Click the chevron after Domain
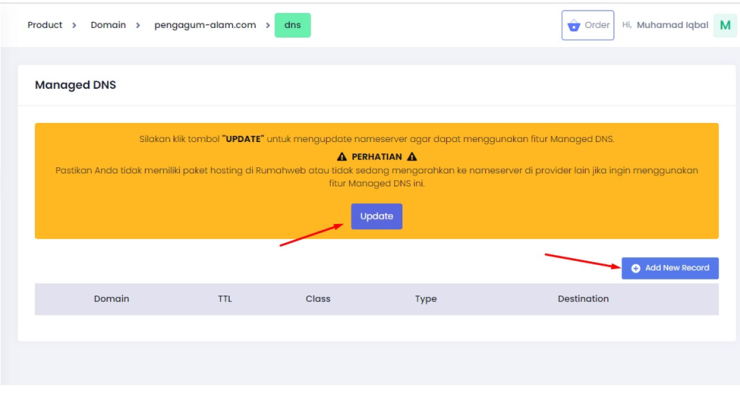The width and height of the screenshot is (740, 394). coord(138,25)
